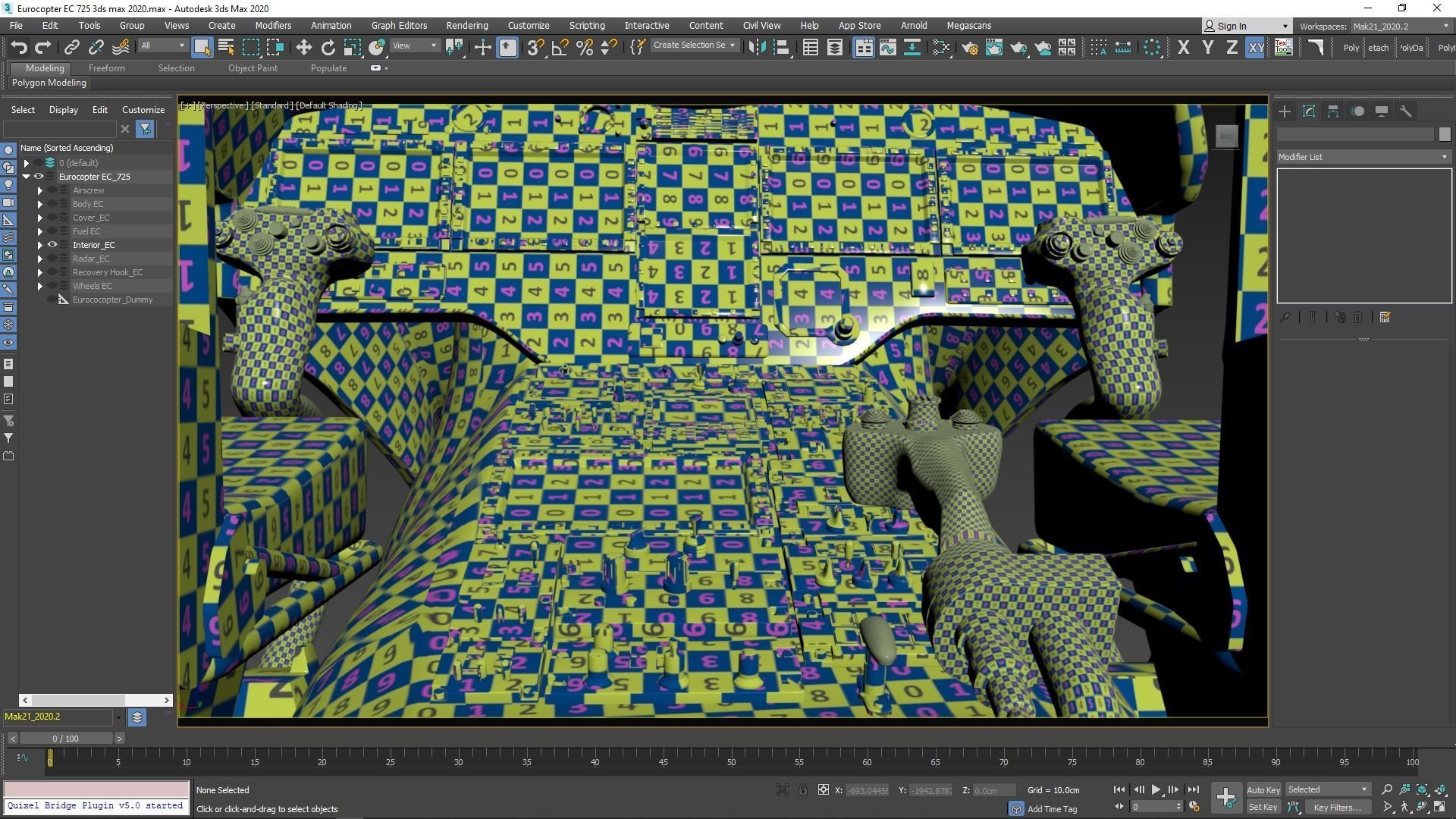1456x819 pixels.
Task: Open the Modifier List dropdown
Action: (x=1363, y=157)
